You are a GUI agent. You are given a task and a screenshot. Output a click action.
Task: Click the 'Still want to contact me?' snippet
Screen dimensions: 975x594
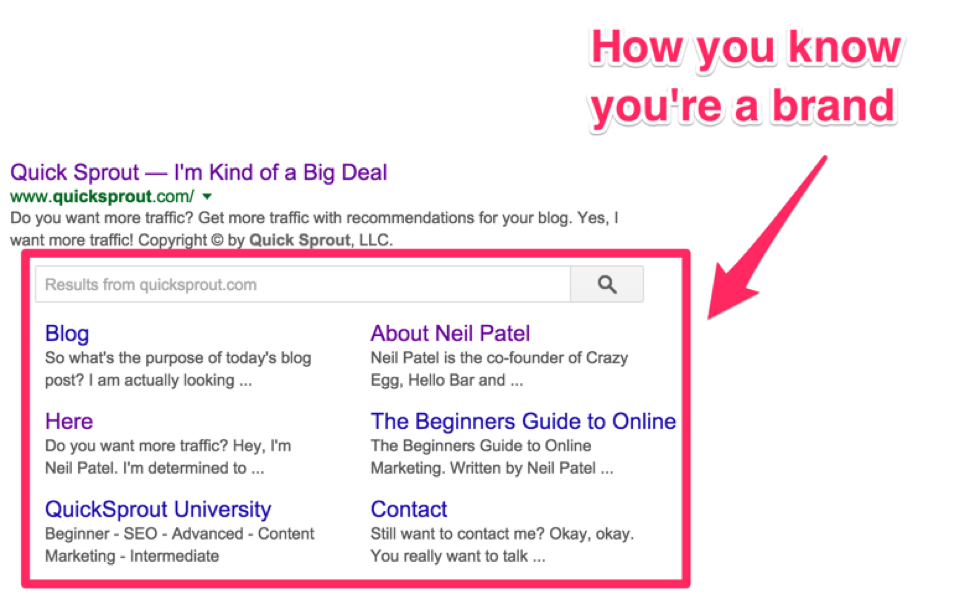tap(502, 545)
